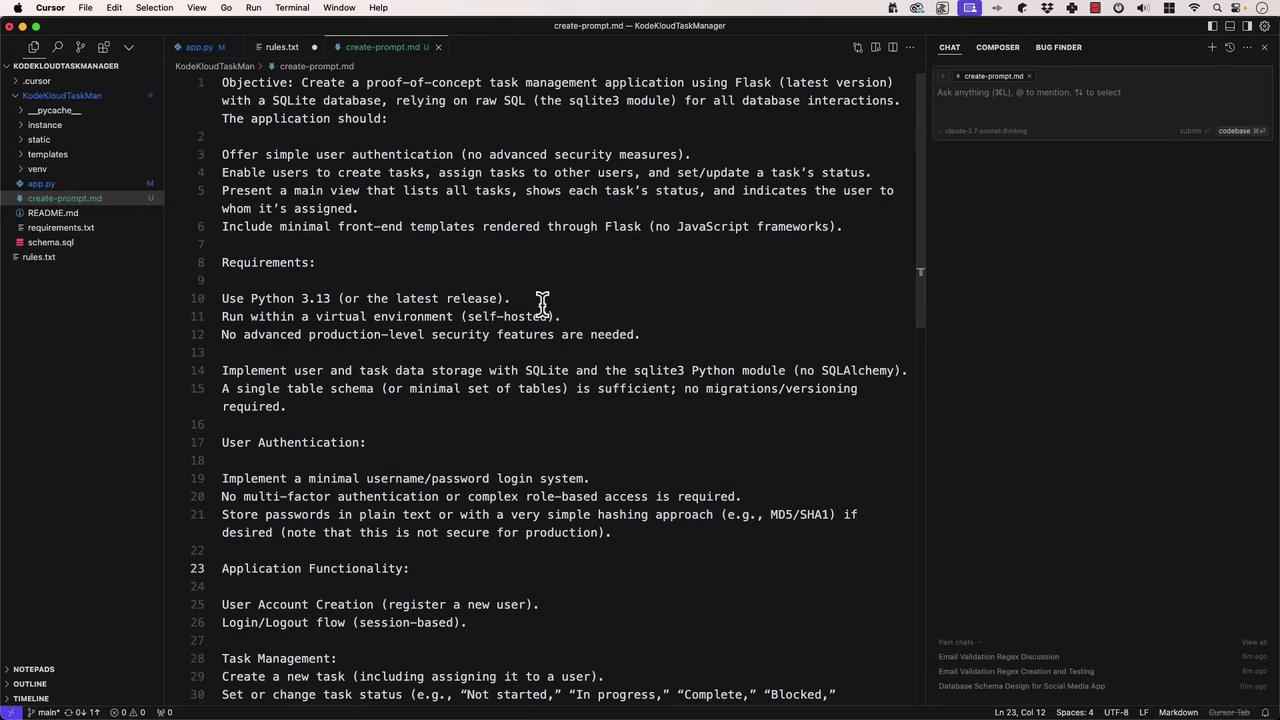Toggle the secondary sidebar layout icon
The width and height of the screenshot is (1280, 720).
pyautogui.click(x=1247, y=26)
